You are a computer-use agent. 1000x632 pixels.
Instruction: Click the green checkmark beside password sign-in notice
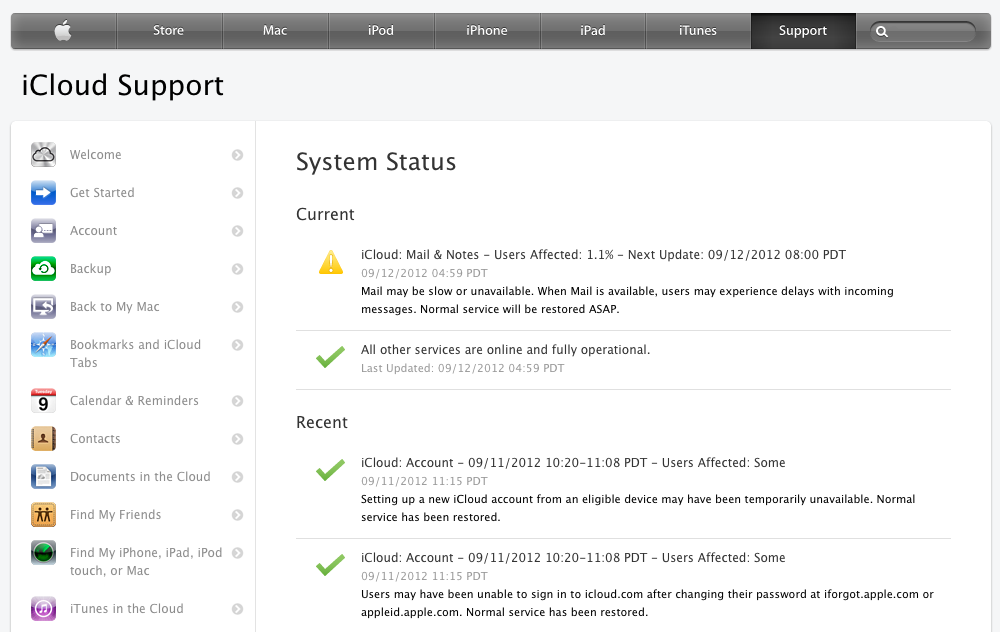[330, 564]
